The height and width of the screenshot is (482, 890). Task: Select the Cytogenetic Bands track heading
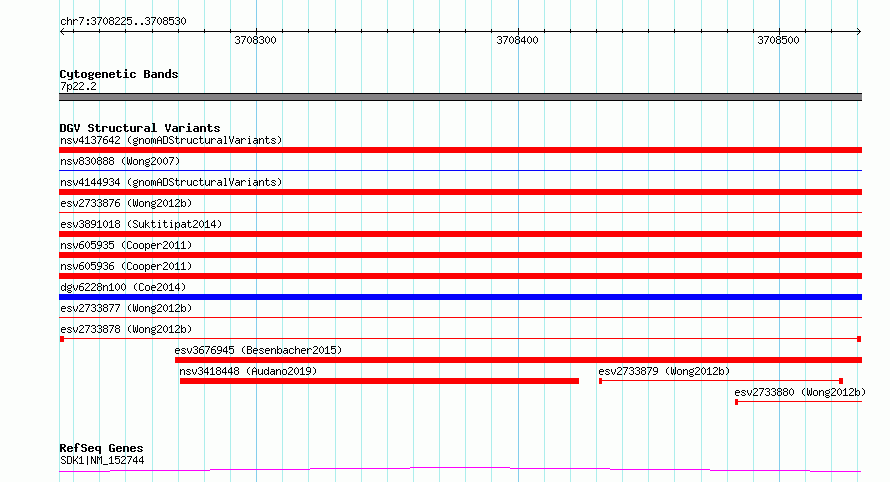click(119, 74)
